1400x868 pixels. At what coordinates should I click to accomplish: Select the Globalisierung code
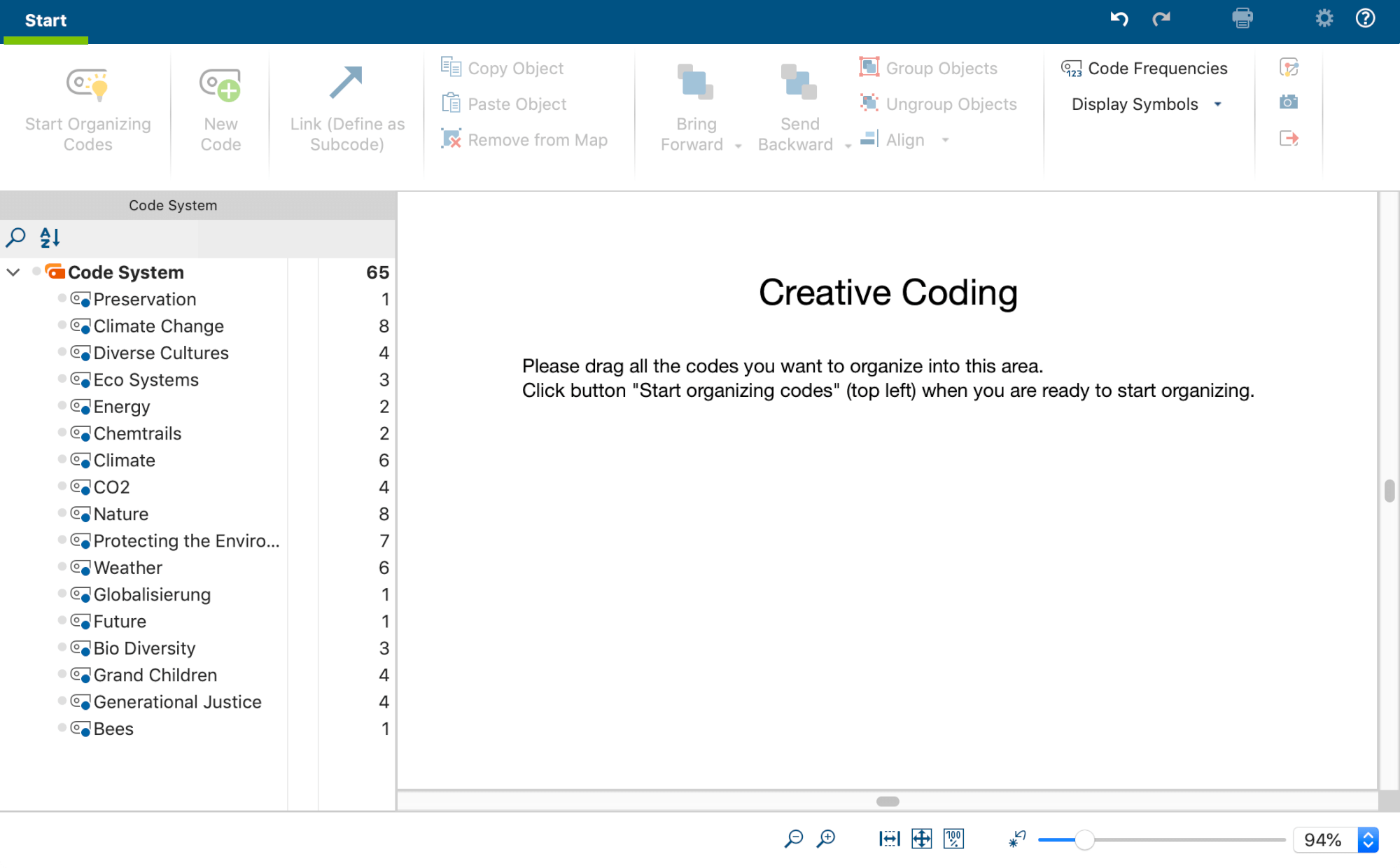coord(152,594)
